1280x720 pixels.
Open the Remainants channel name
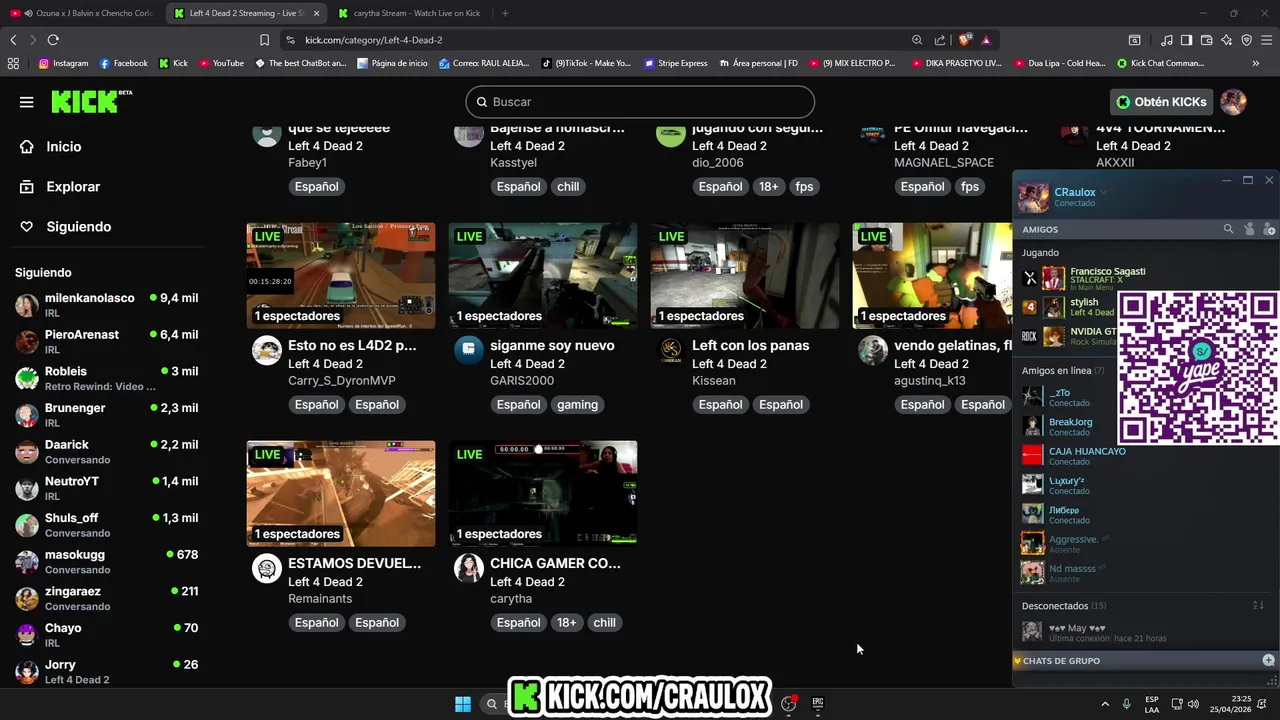(x=320, y=598)
